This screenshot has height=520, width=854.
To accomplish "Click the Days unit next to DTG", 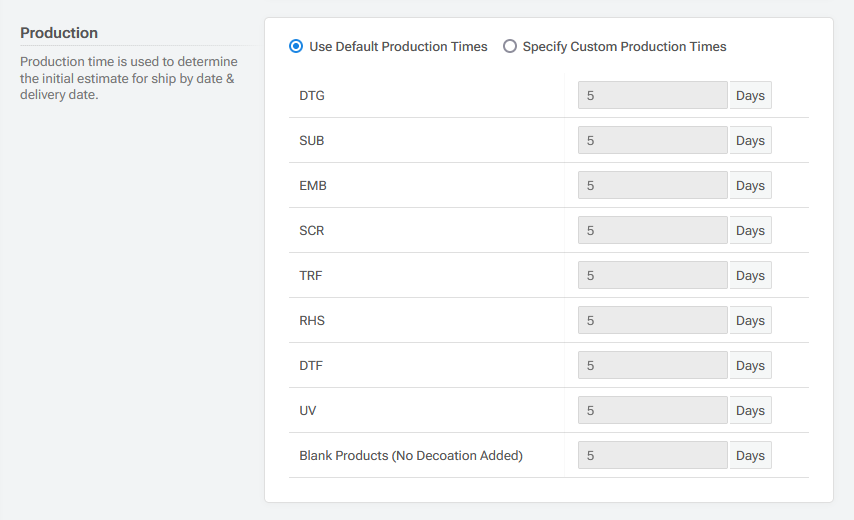I will 751,95.
